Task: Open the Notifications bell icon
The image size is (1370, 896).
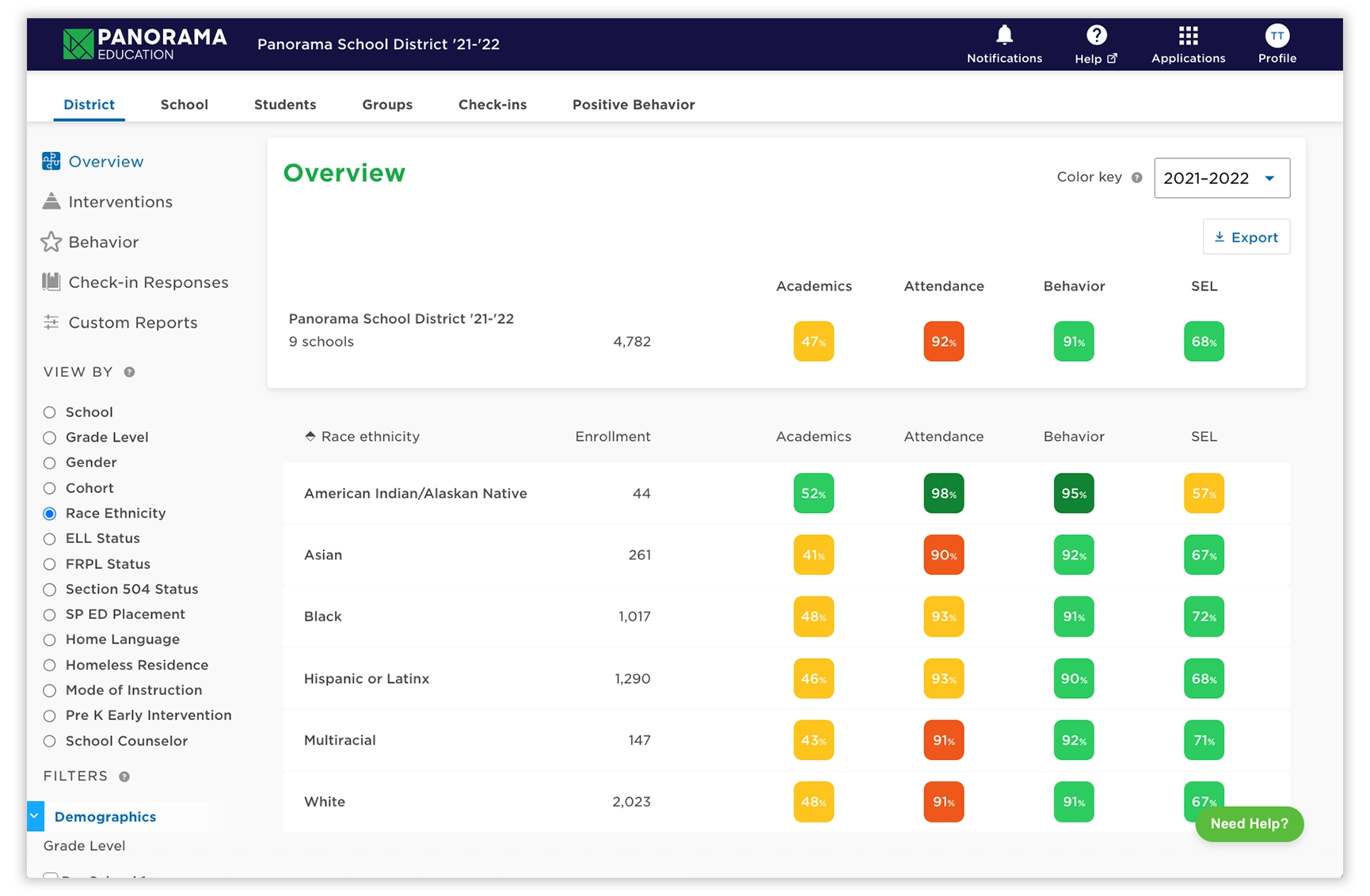Action: pyautogui.click(x=1004, y=36)
